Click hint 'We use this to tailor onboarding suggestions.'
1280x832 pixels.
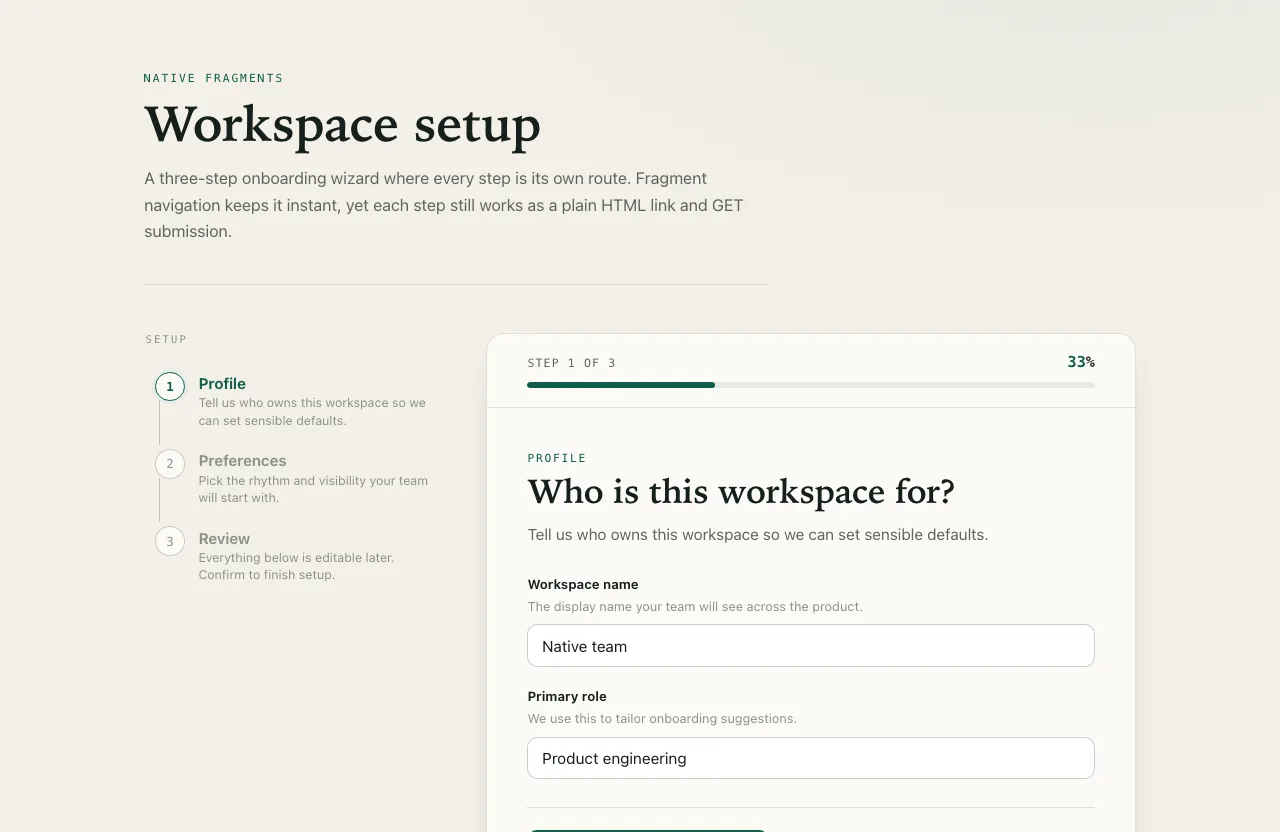pos(662,718)
